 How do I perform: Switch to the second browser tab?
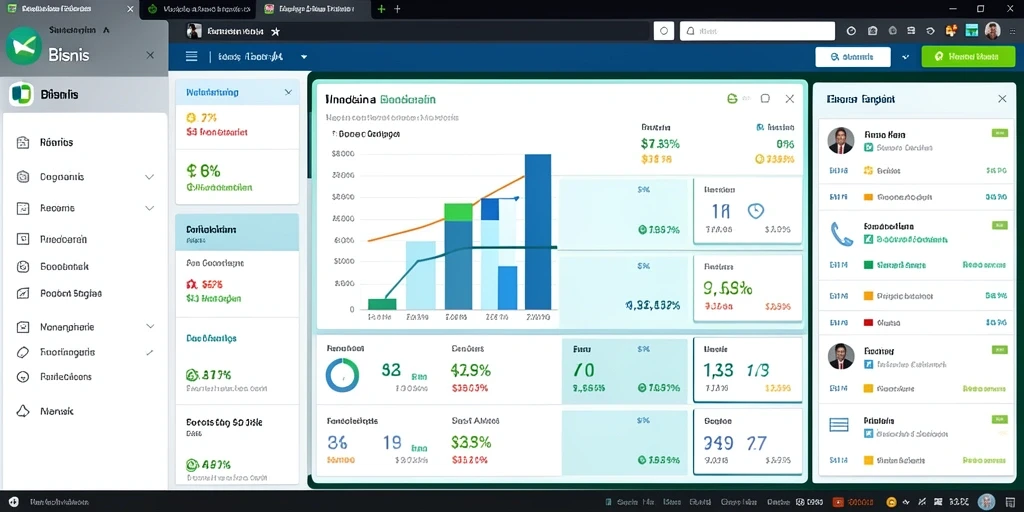[199, 9]
